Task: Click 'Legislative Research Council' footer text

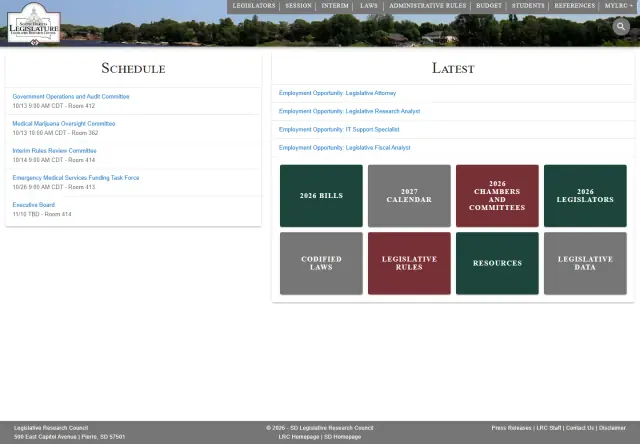Action: tap(51, 428)
